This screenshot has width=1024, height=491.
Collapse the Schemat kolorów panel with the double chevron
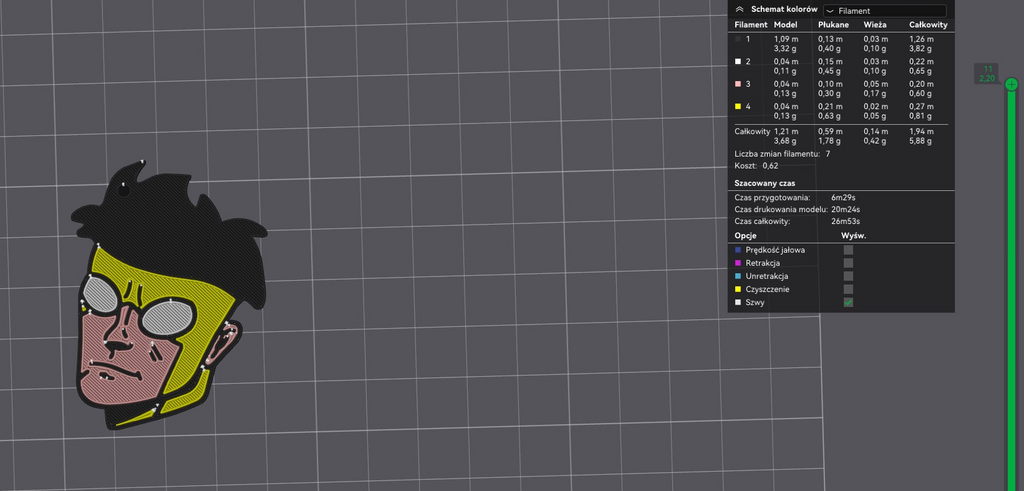(x=739, y=10)
